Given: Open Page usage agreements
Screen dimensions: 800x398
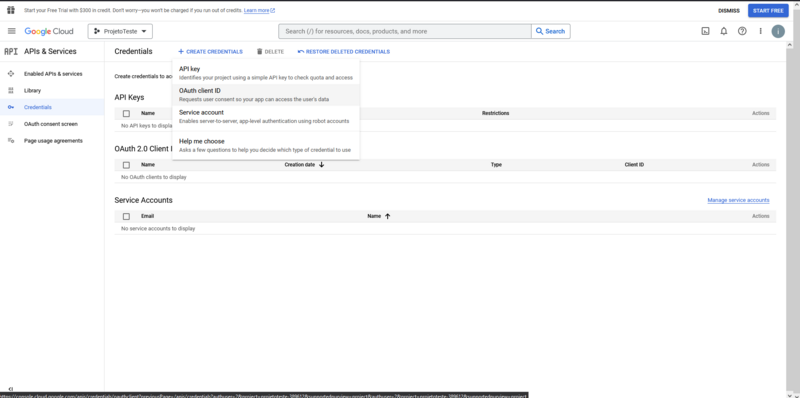Looking at the screenshot, I should pyautogui.click(x=53, y=141).
